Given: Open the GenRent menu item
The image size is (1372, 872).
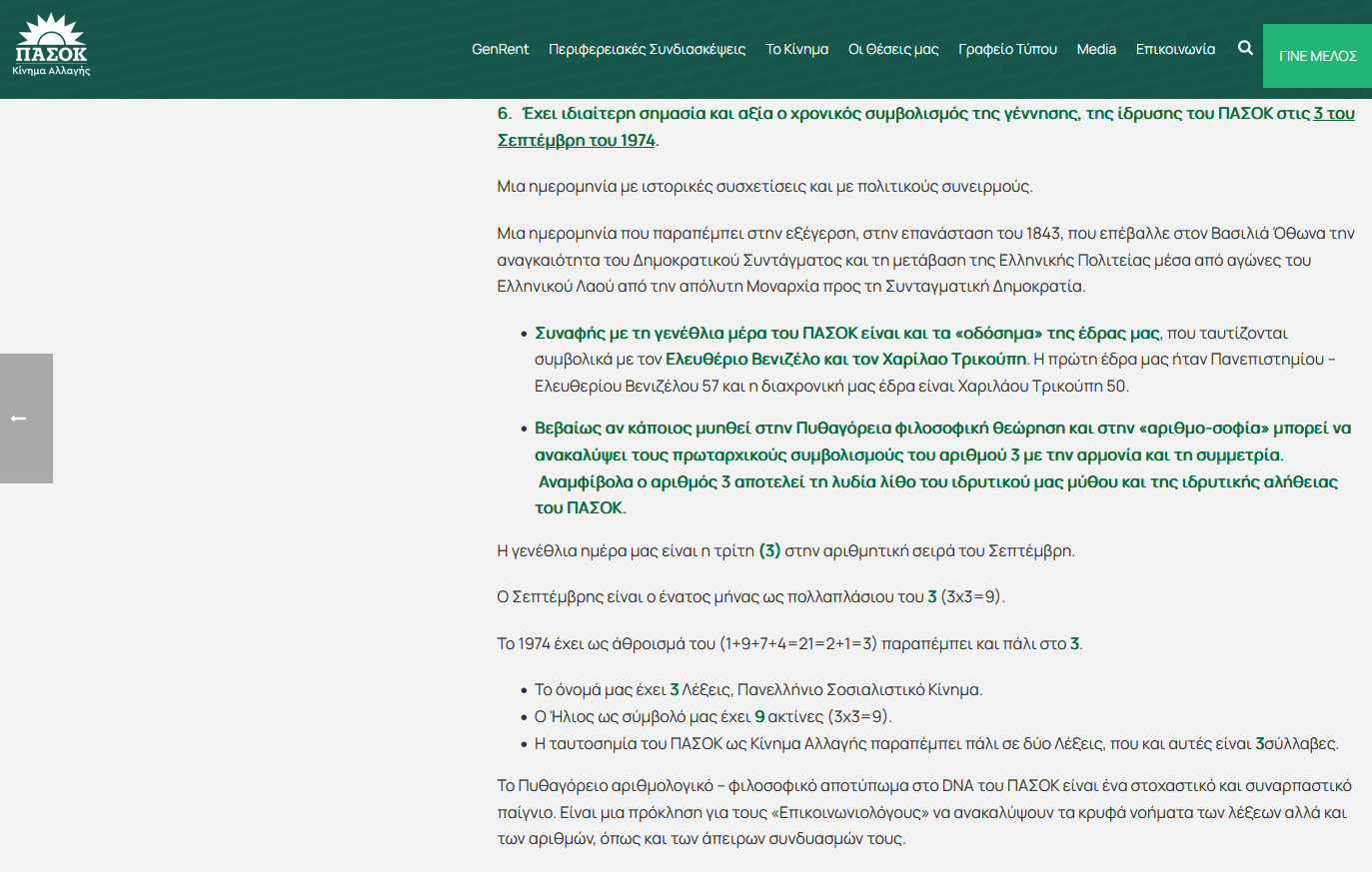Looking at the screenshot, I should (500, 49).
